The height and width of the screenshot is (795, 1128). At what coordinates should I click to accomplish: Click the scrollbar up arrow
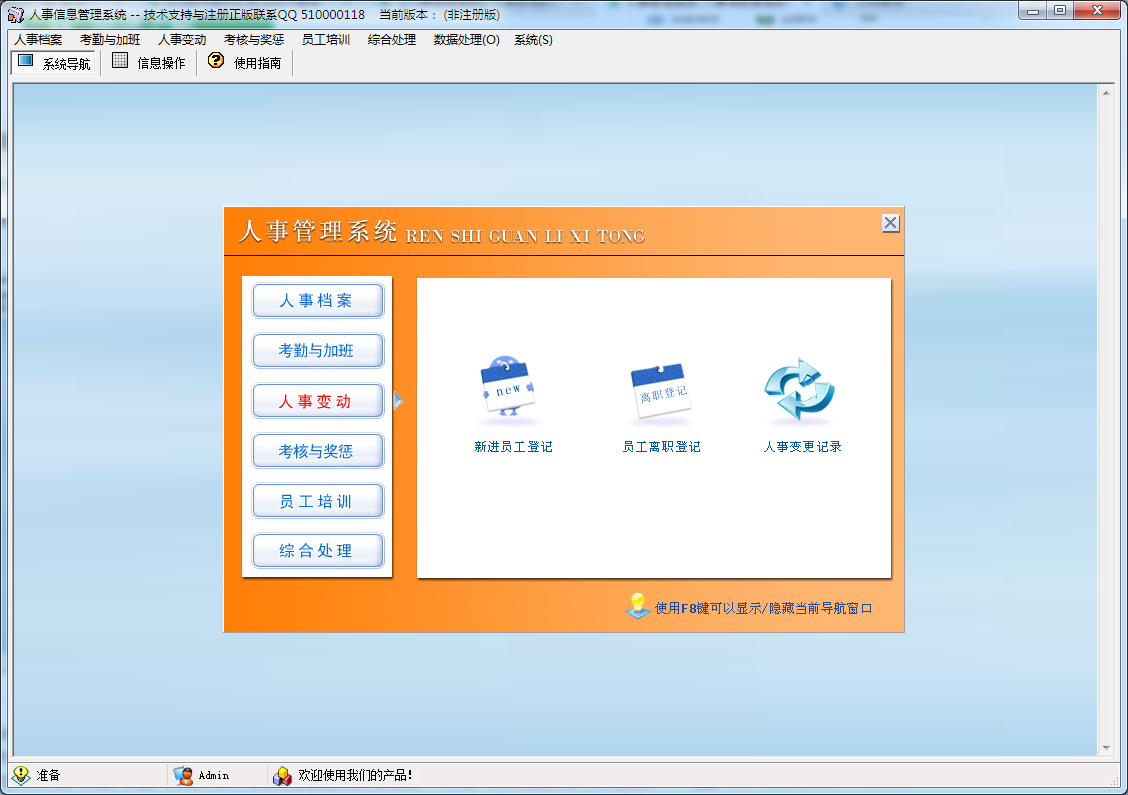1106,92
